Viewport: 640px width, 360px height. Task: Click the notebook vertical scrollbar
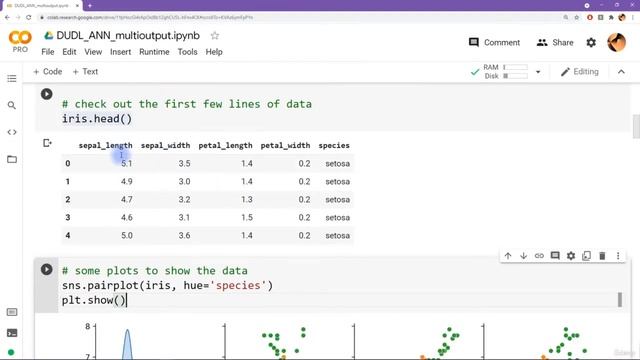pyautogui.click(x=636, y=127)
